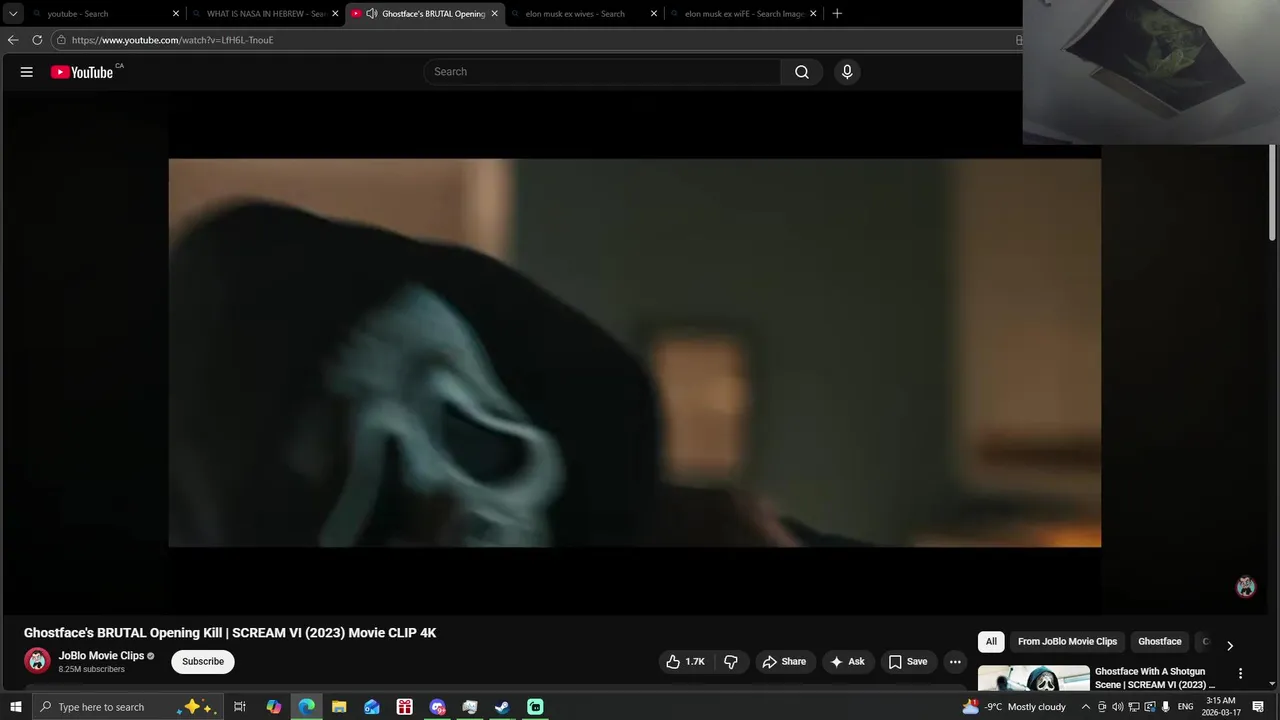1280x720 pixels.
Task: Open the Discord taskbar icon
Action: [x=437, y=707]
